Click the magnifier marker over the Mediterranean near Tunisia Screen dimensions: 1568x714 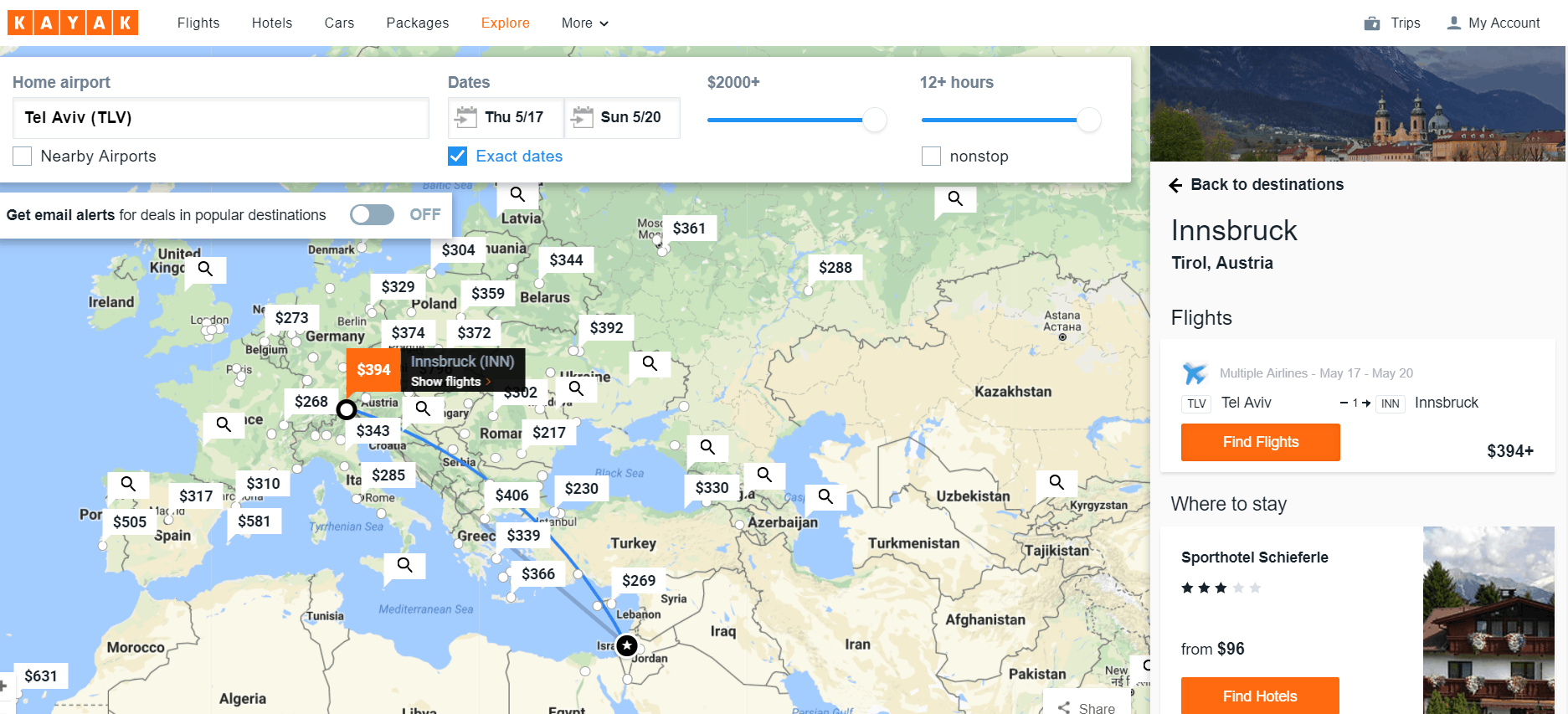(405, 565)
